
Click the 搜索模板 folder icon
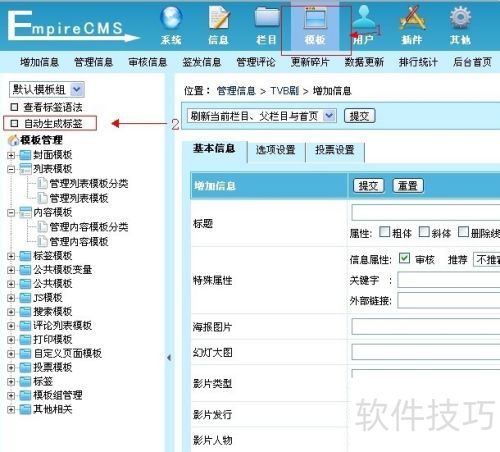click(25, 312)
